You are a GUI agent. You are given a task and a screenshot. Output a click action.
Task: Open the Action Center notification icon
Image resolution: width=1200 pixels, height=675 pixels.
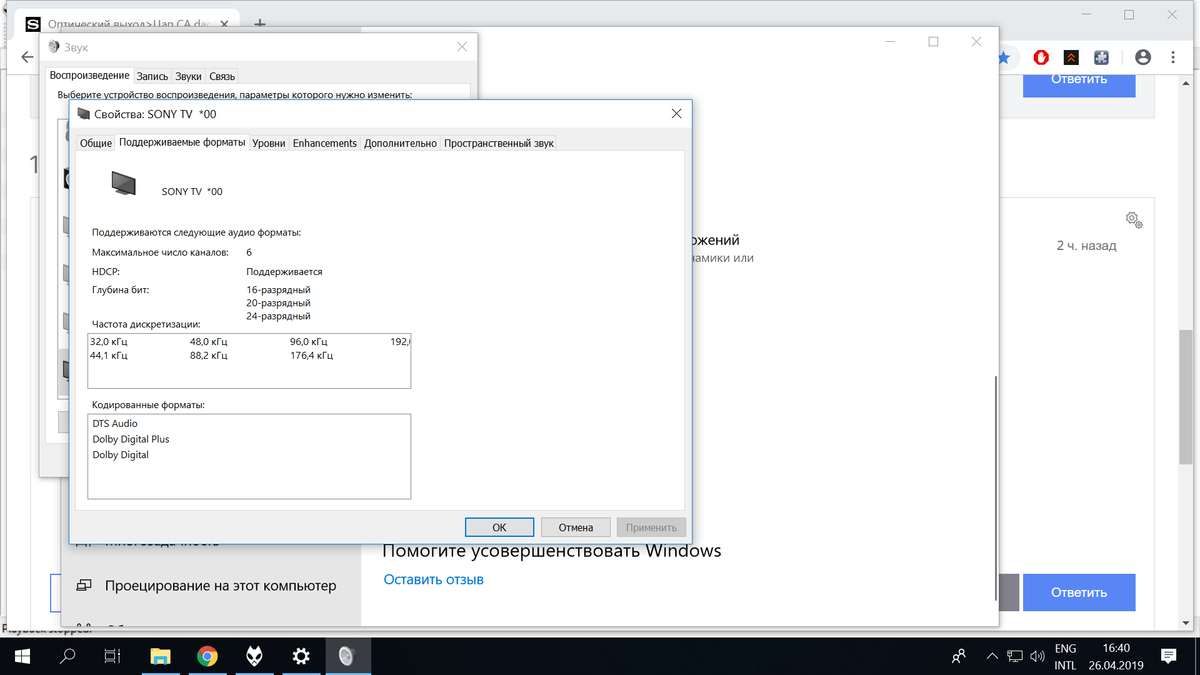click(x=1168, y=656)
